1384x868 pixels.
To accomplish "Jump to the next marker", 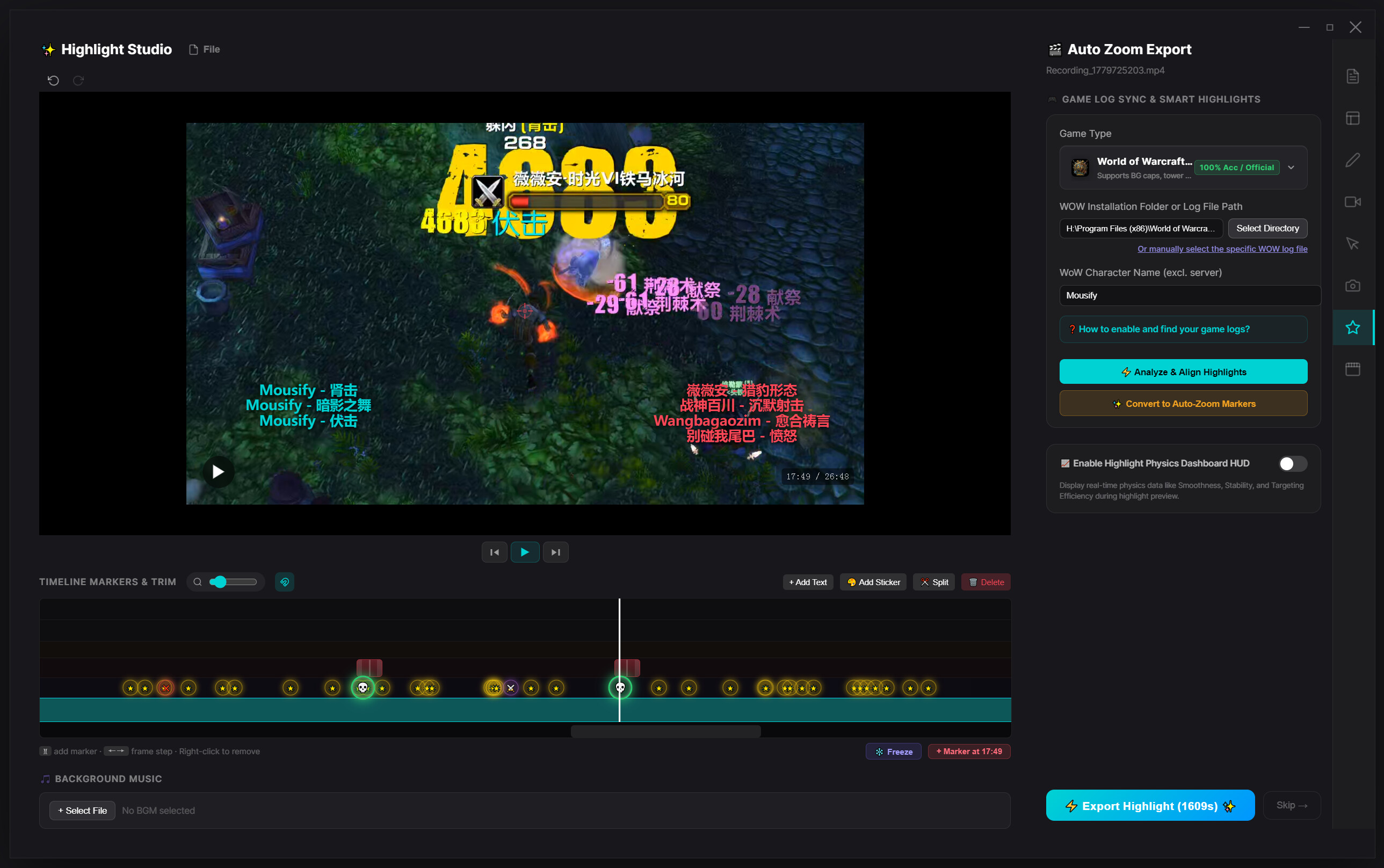I will pos(555,552).
